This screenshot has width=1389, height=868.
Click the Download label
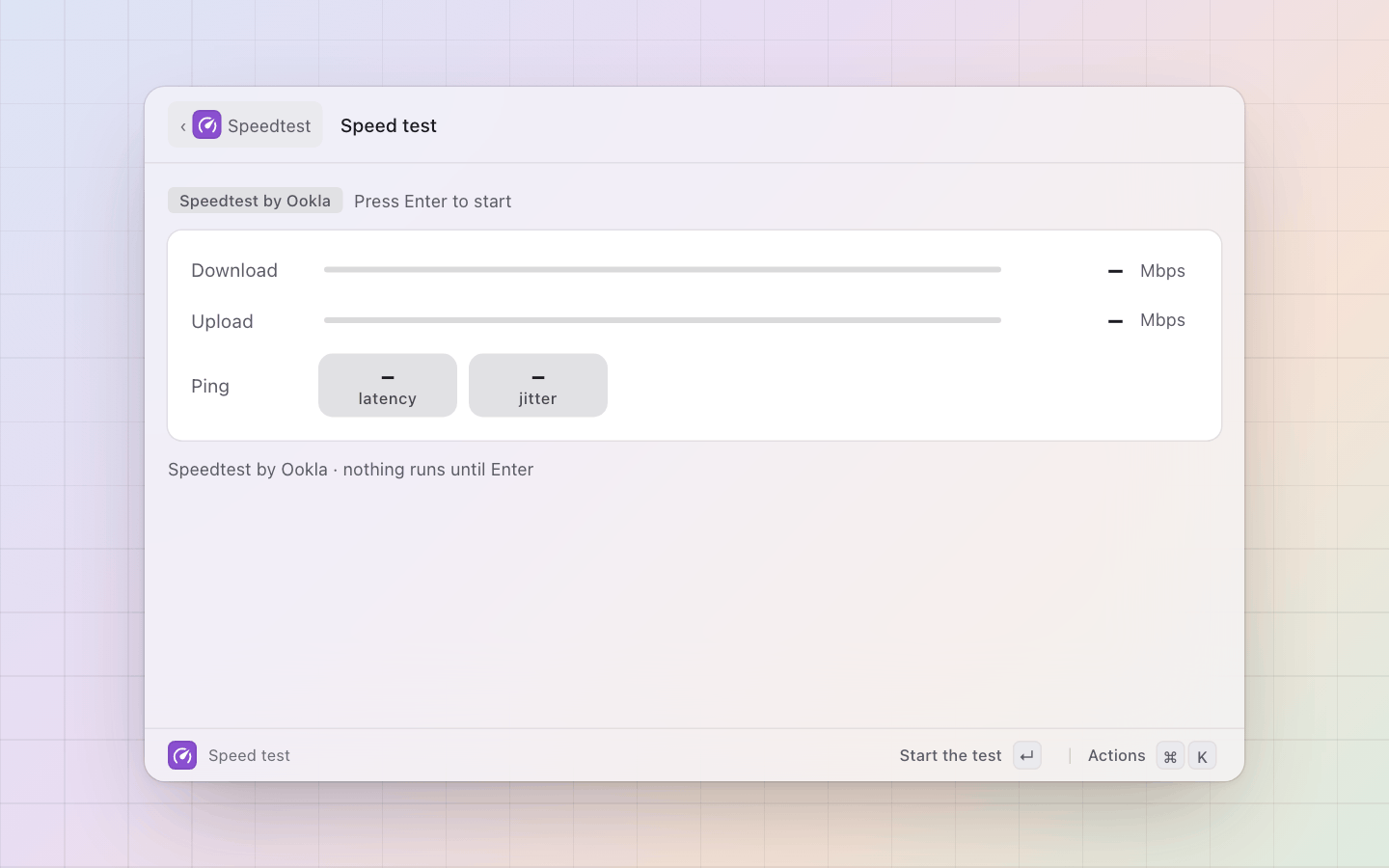coord(234,270)
